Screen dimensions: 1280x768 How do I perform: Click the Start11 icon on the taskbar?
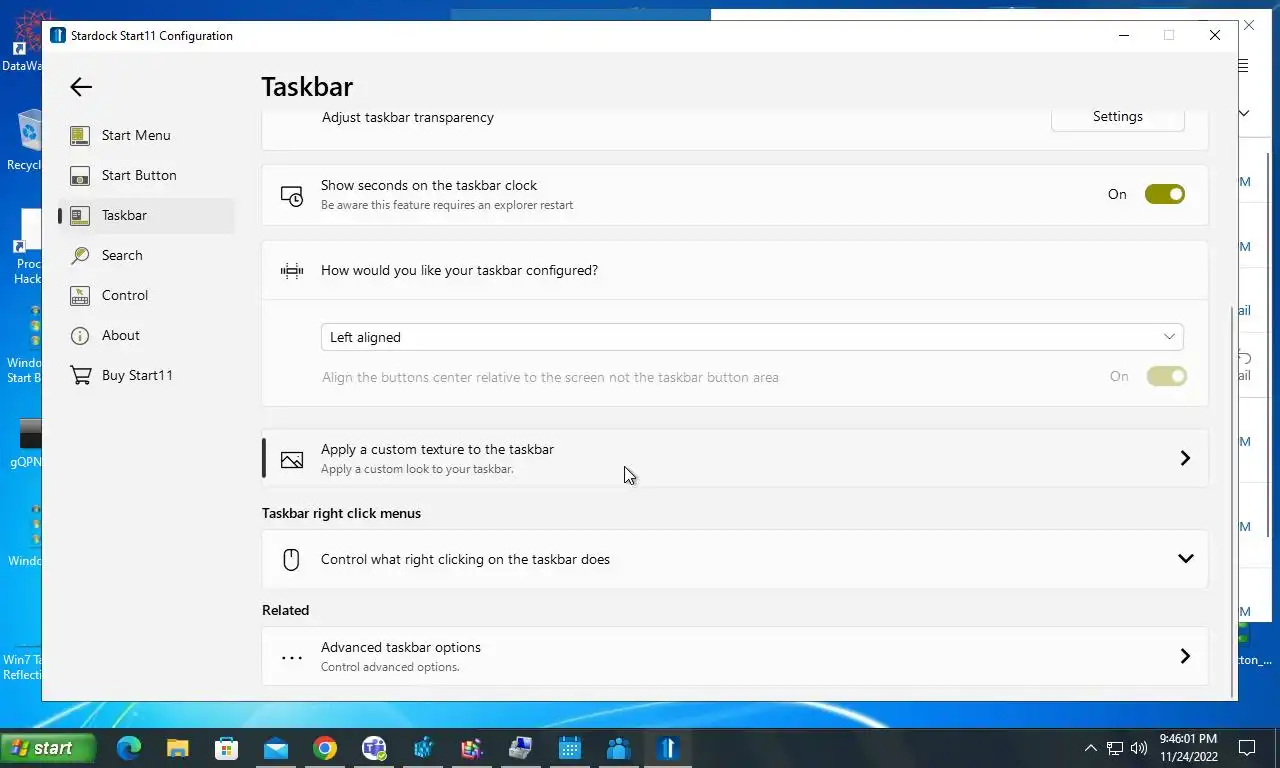point(668,748)
